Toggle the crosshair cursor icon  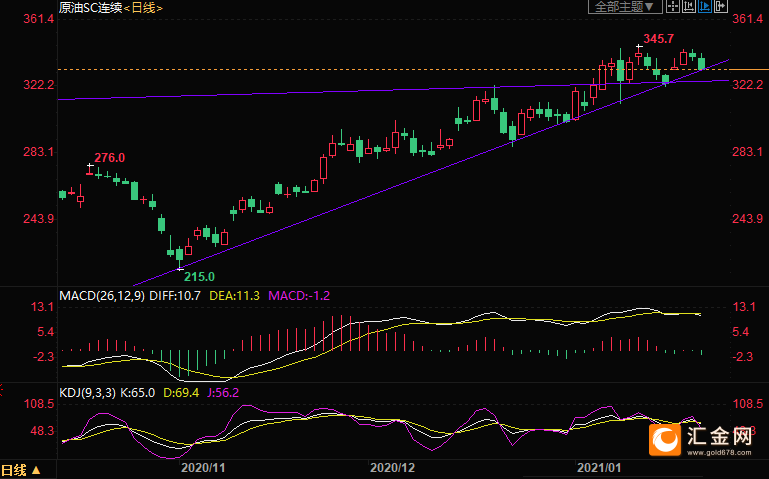tap(673, 6)
